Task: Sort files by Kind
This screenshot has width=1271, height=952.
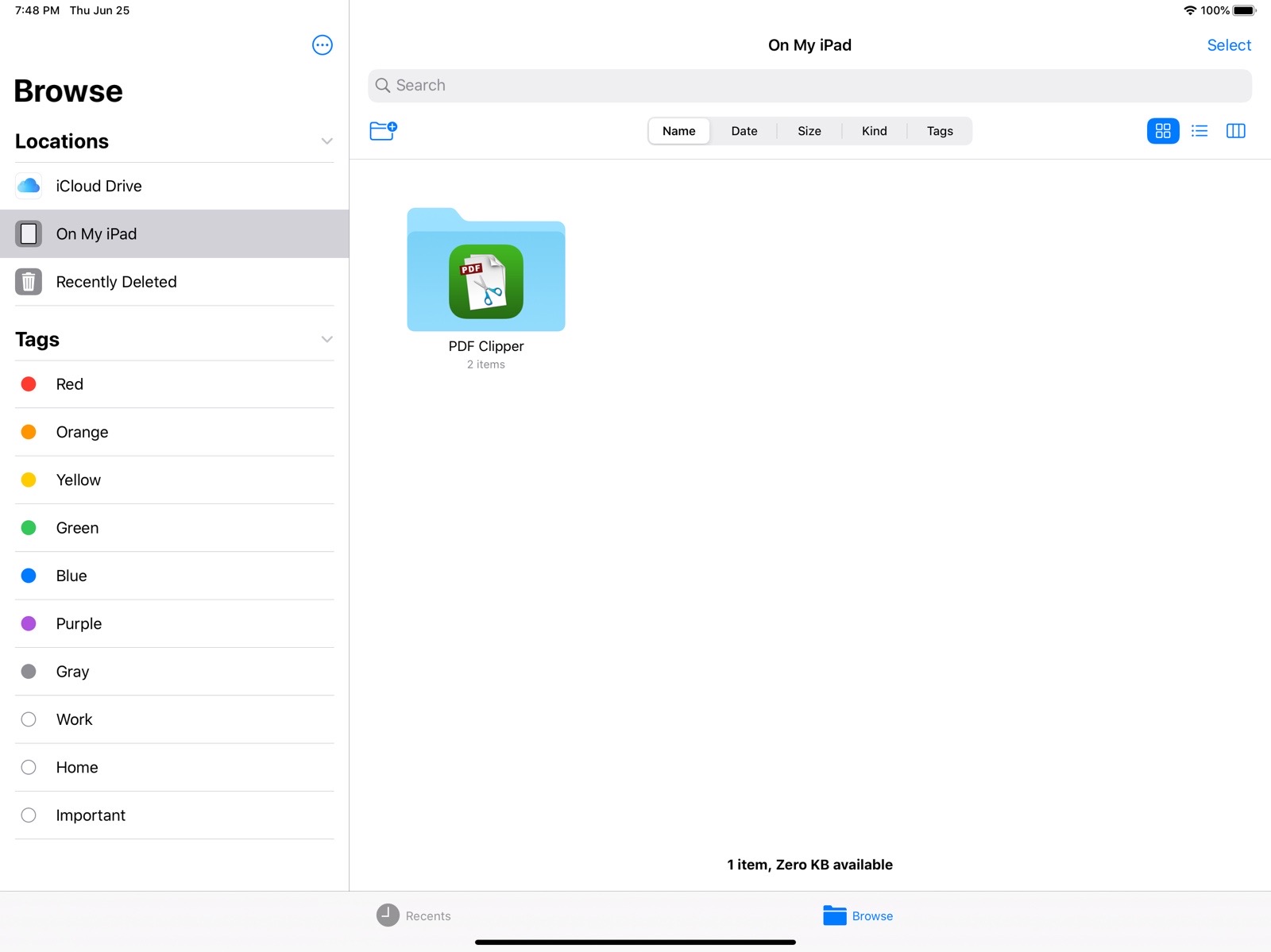Action: coord(874,131)
